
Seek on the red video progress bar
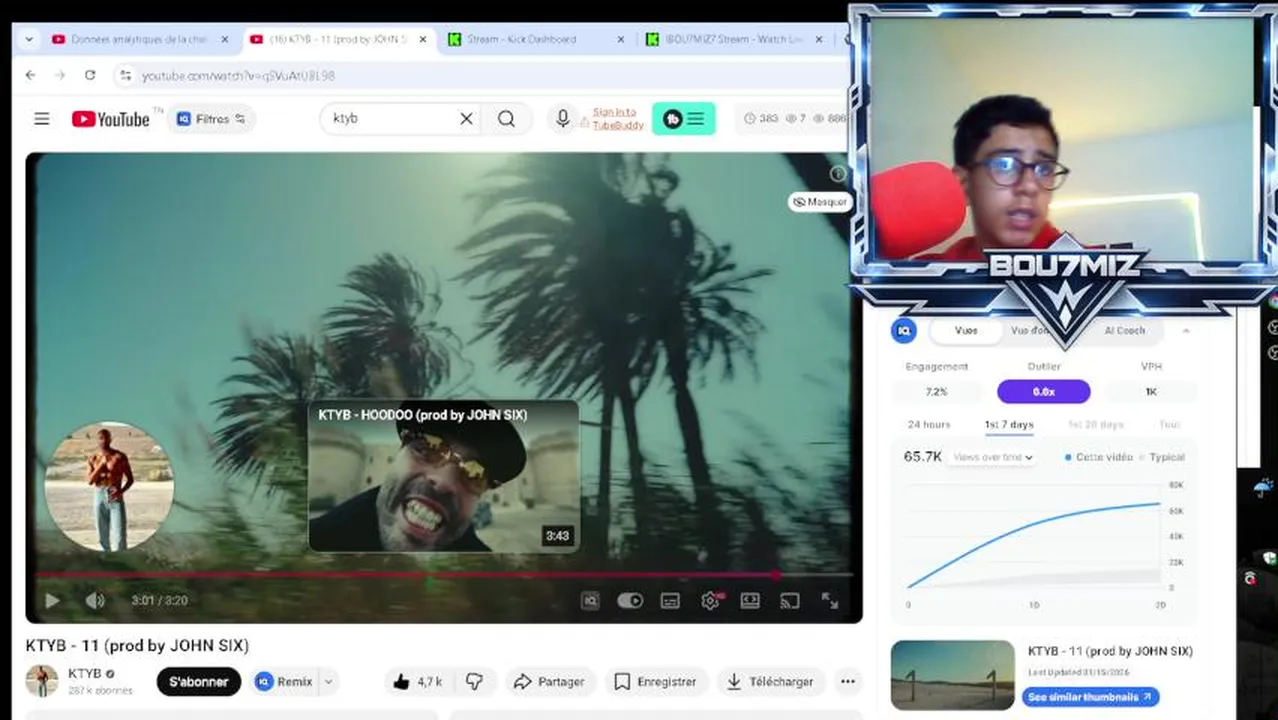coord(444,575)
